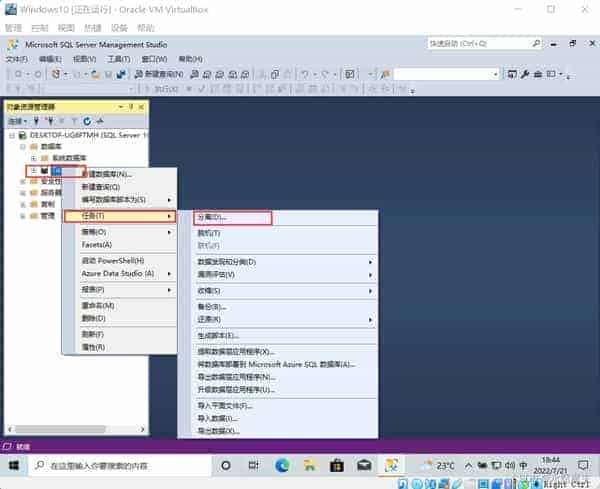Open Object Explorer window position dropdown arrow
Viewport: 600px width, 489px height.
pos(121,107)
